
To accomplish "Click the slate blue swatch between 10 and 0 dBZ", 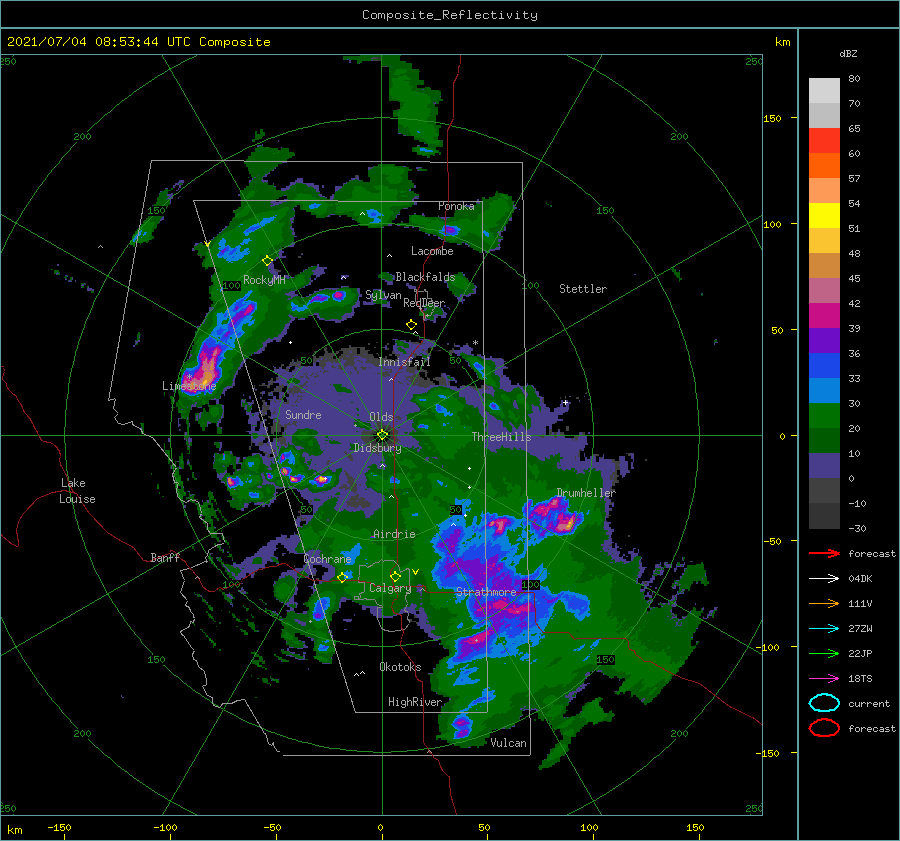I will pos(824,465).
